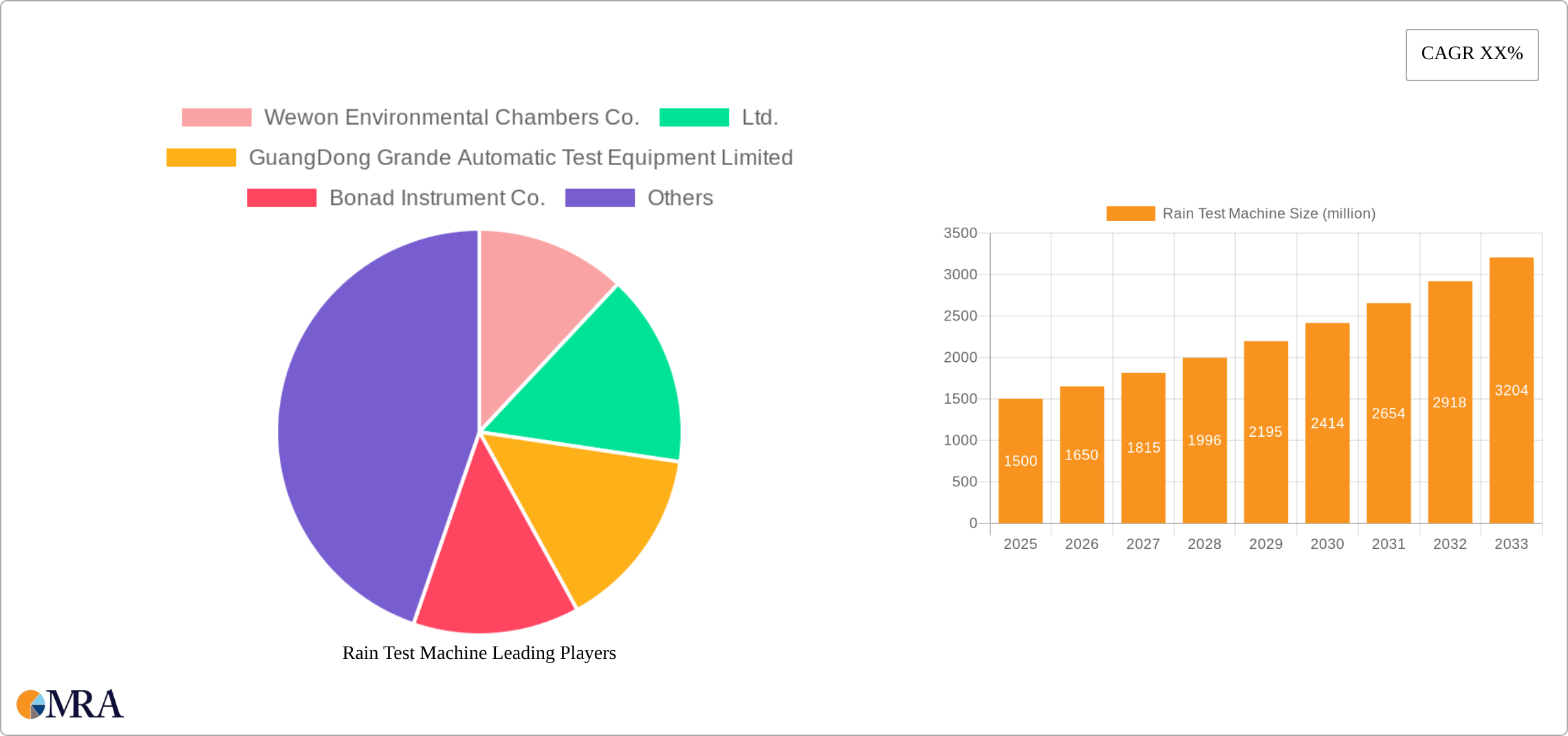Click the MRA pie chart logo icon

point(30,704)
